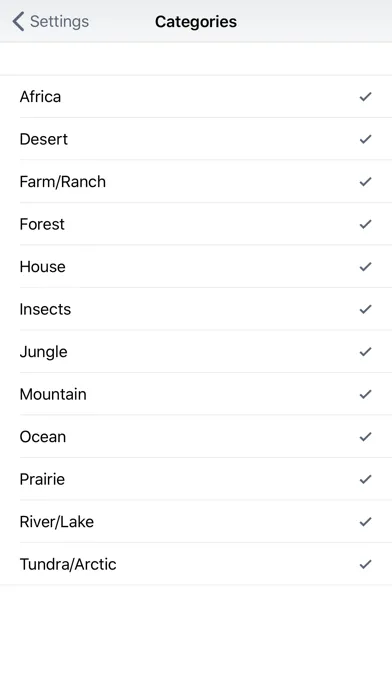The height and width of the screenshot is (696, 392).
Task: Tap the House checkmark icon
Action: tap(365, 266)
